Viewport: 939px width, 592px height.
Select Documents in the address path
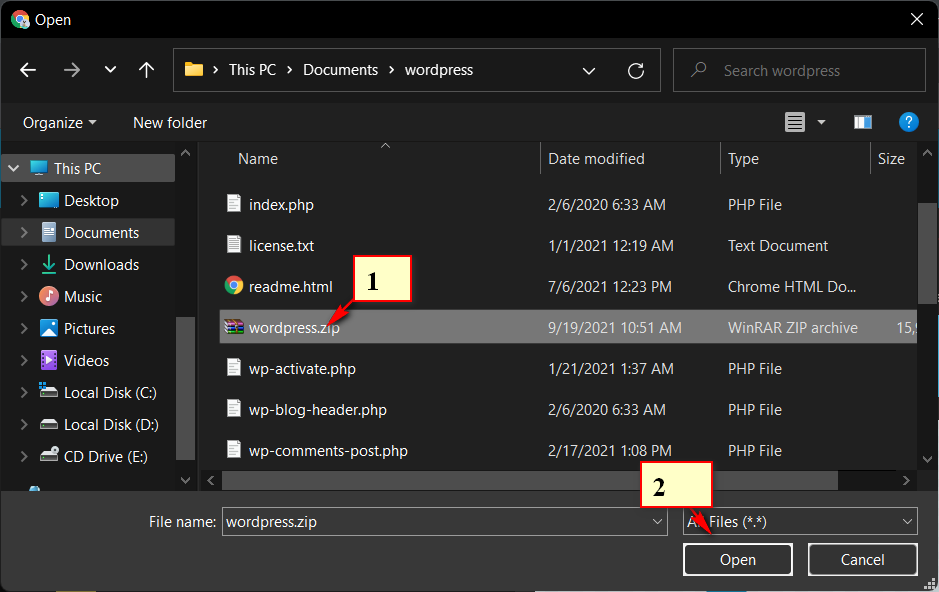pos(340,70)
